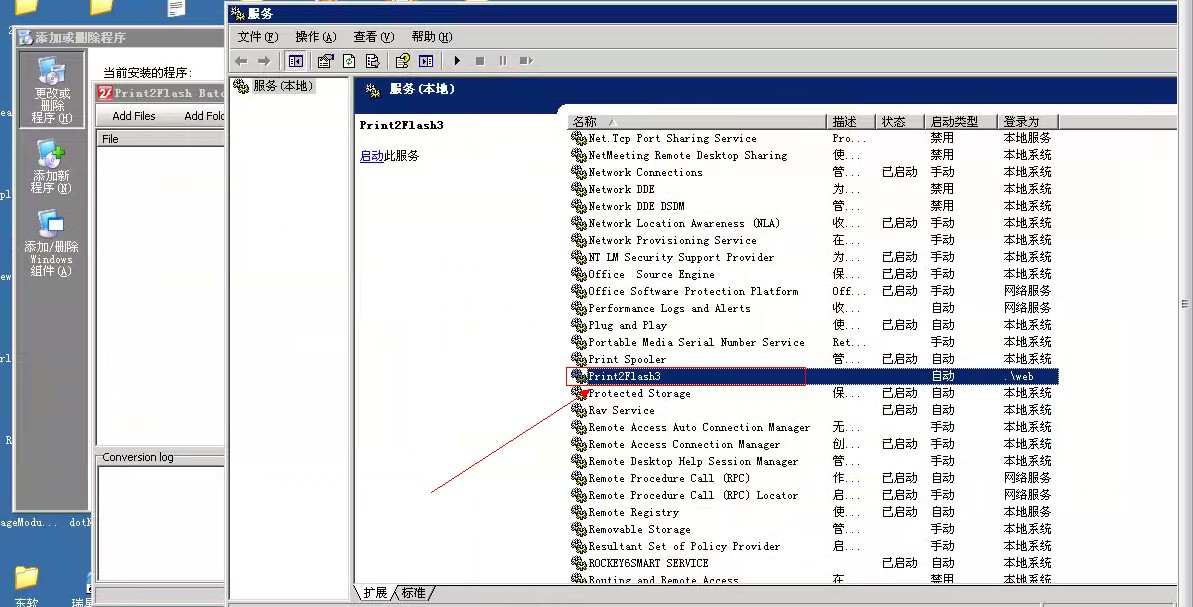Click the gear icon of Office Source Engine
Screen dimensions: 1193x607
click(579, 275)
